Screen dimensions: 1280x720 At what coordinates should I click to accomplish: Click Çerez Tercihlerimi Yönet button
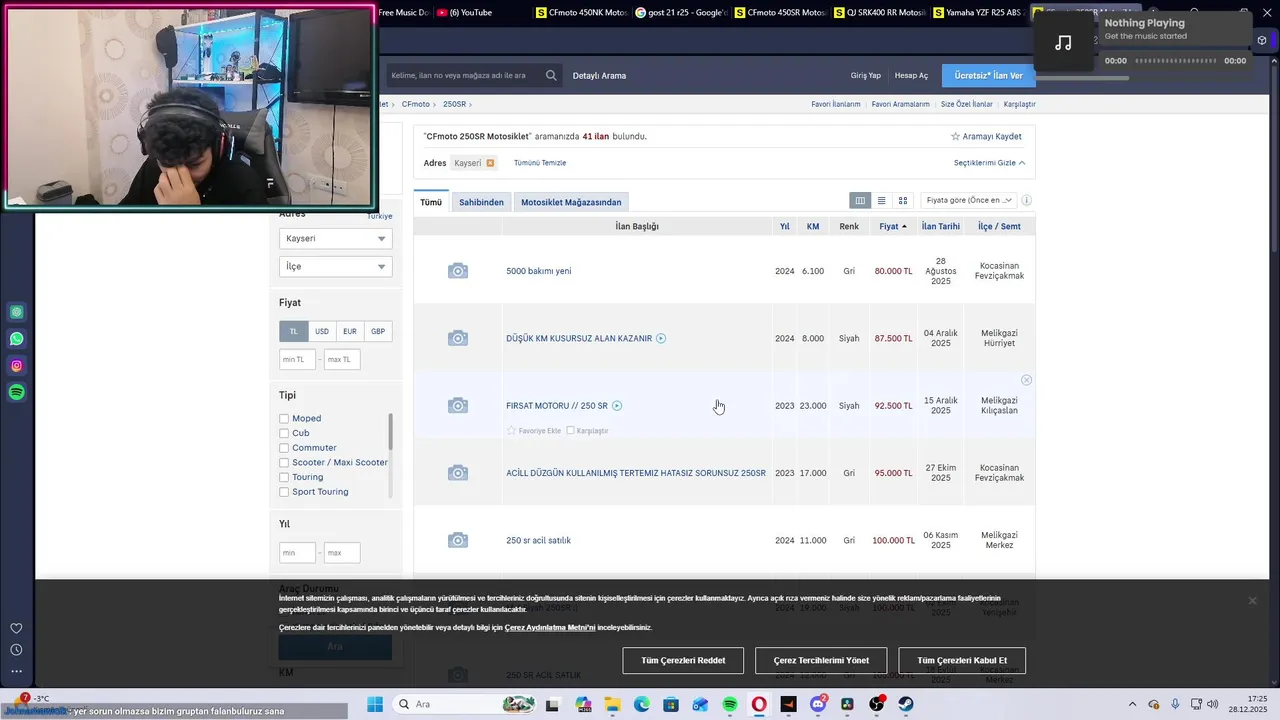click(x=821, y=660)
